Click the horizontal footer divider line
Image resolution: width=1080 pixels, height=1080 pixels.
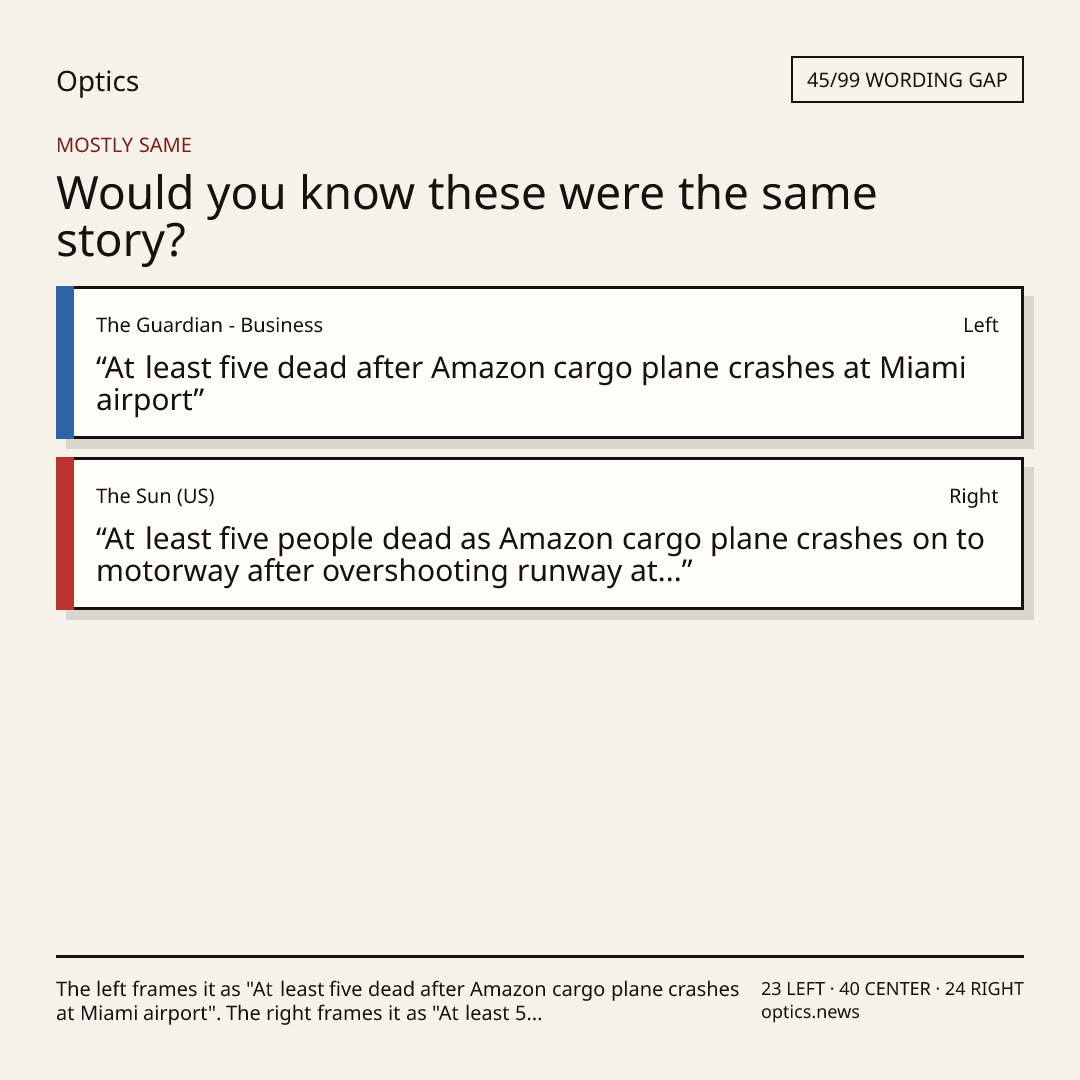[540, 956]
